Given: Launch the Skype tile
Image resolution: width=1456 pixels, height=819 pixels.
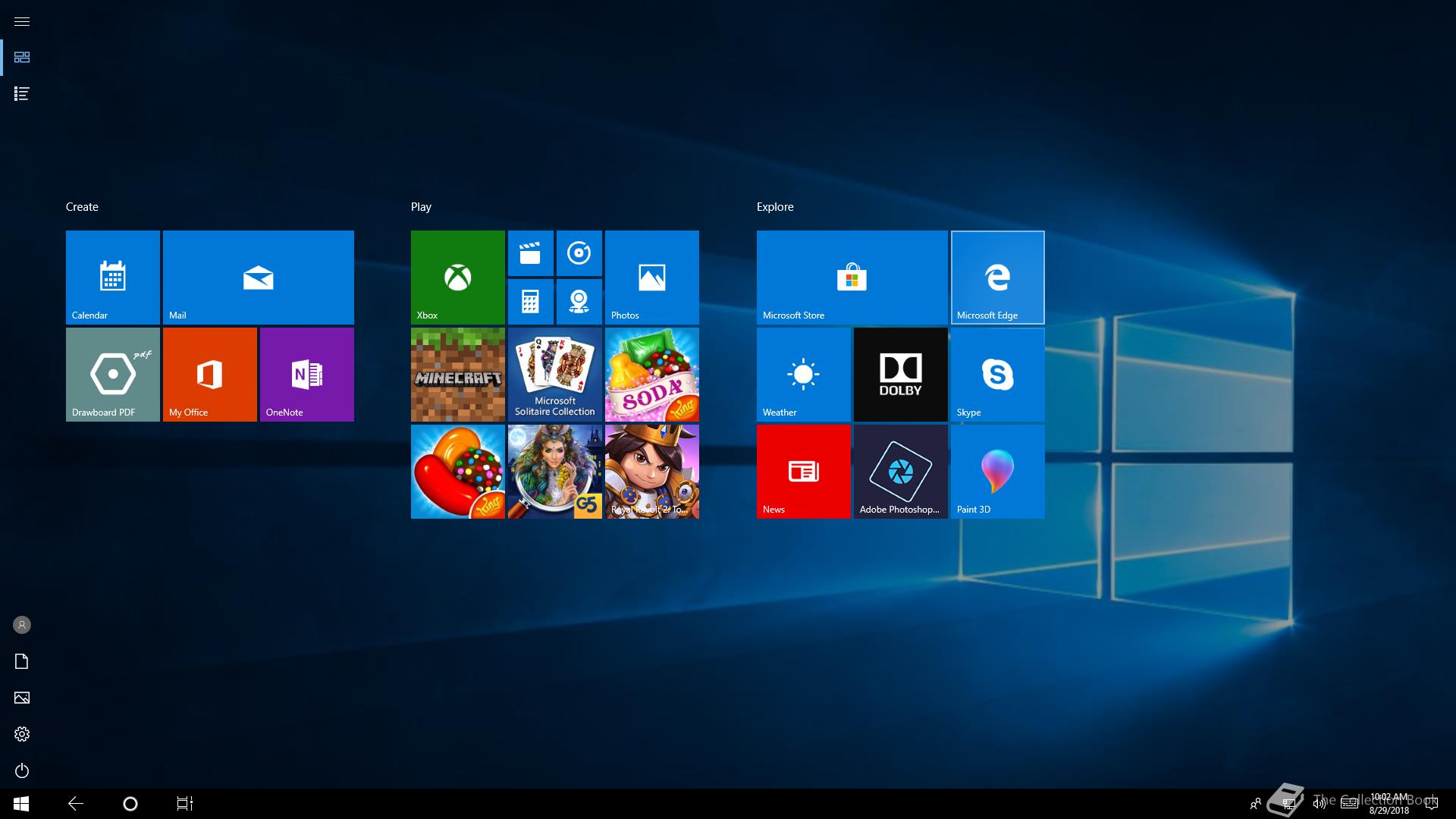Looking at the screenshot, I should click(x=998, y=375).
